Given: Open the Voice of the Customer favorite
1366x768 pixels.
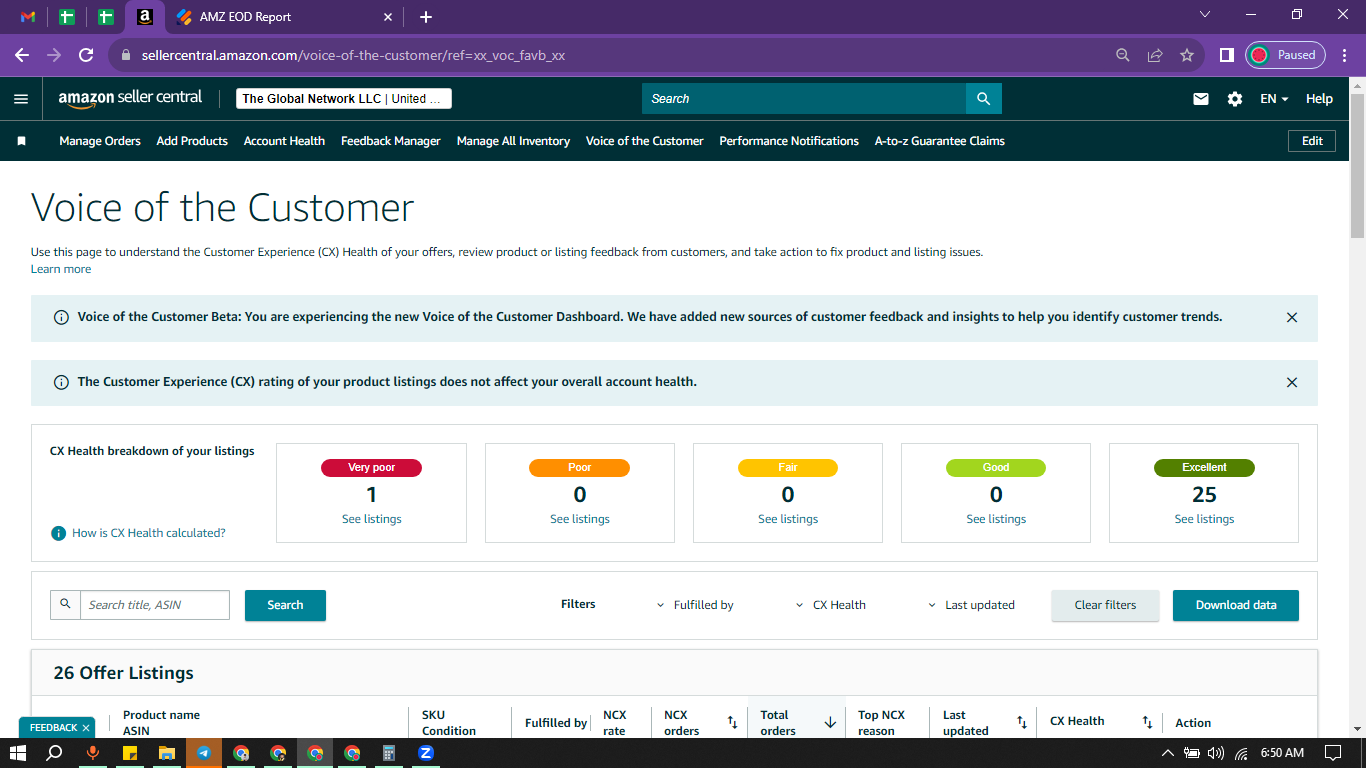Looking at the screenshot, I should coord(645,141).
